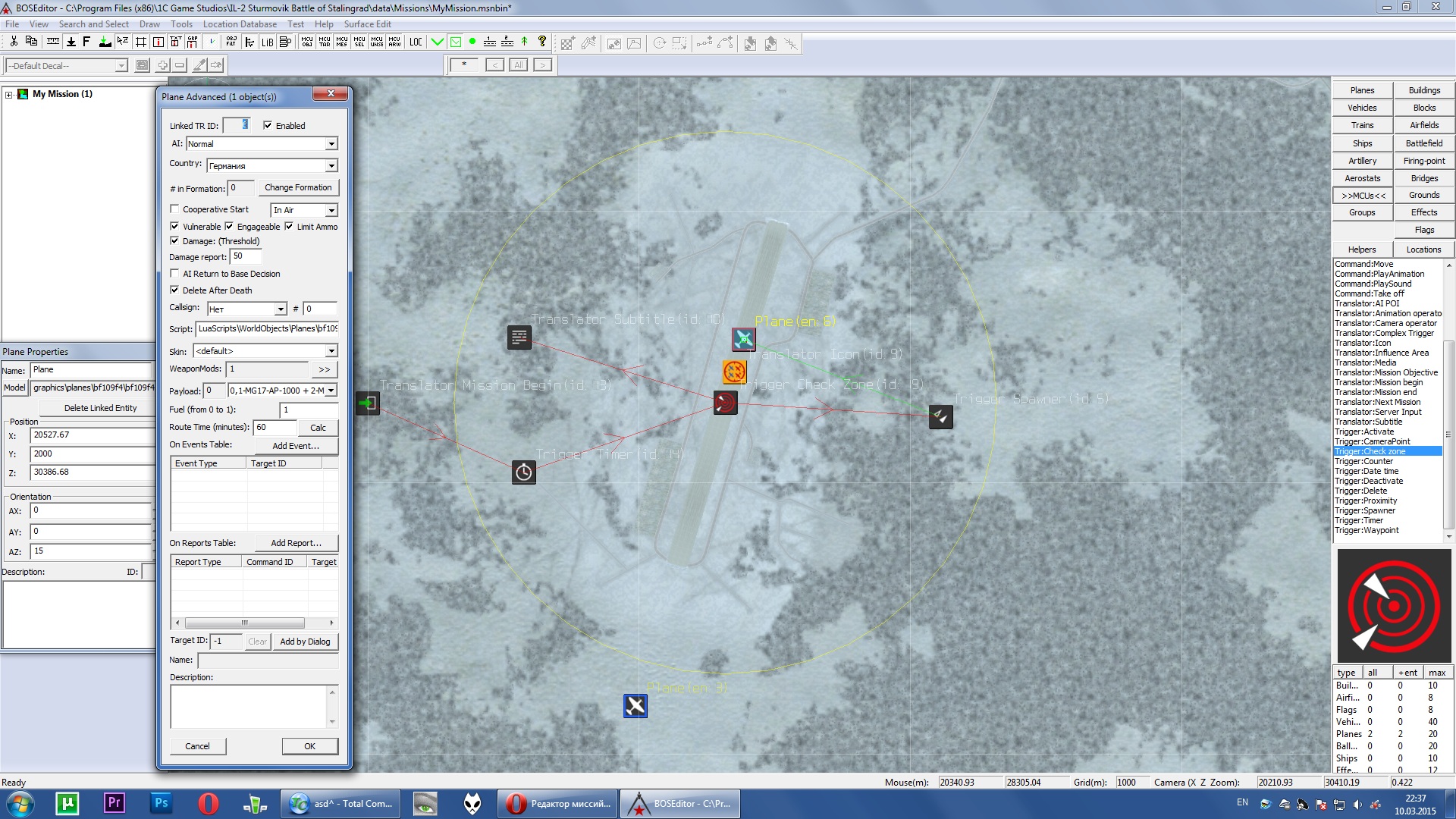The height and width of the screenshot is (819, 1456).
Task: Click the Damage report input field
Action: tap(245, 256)
